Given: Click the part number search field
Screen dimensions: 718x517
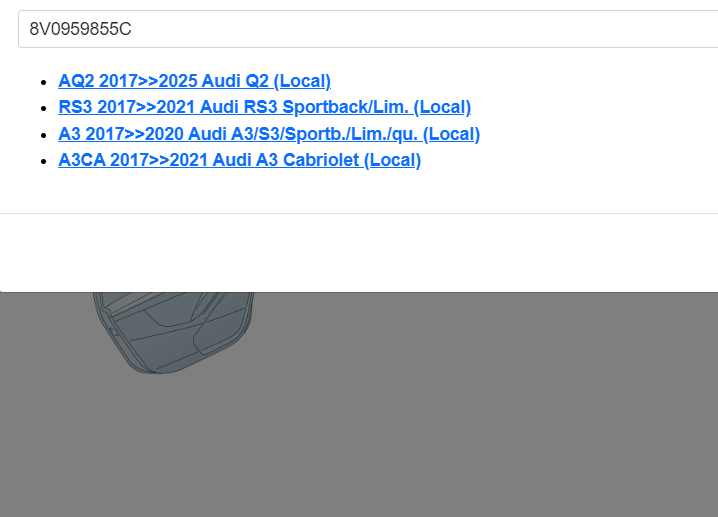Looking at the screenshot, I should (x=360, y=29).
